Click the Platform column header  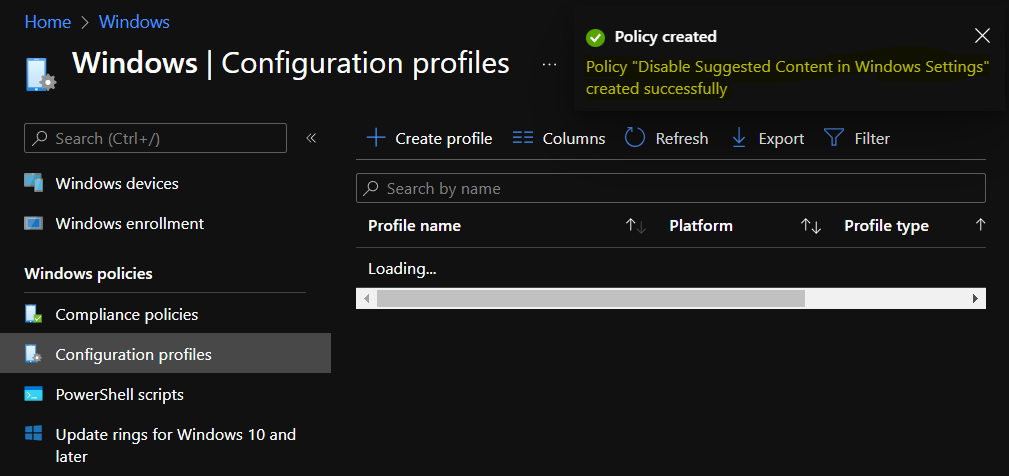(701, 226)
